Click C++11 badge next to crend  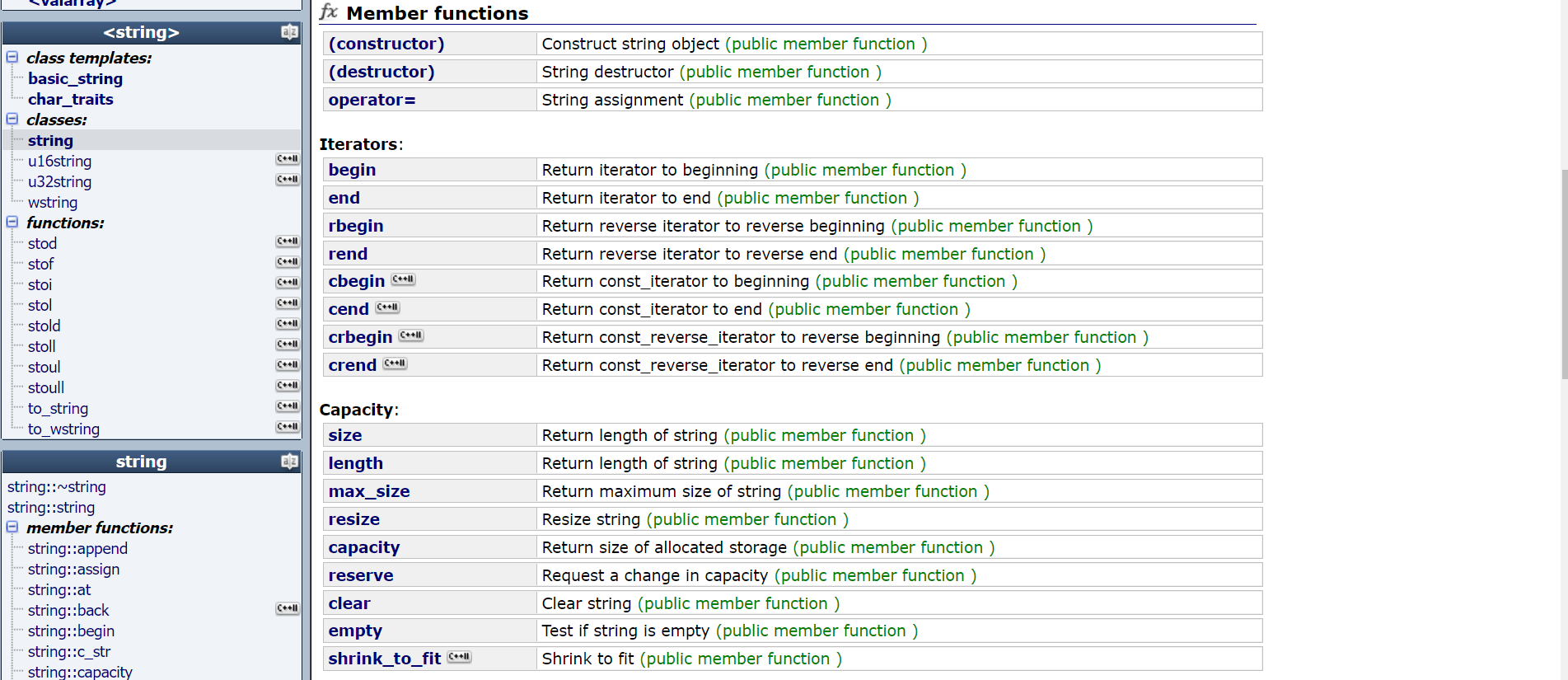click(x=395, y=363)
